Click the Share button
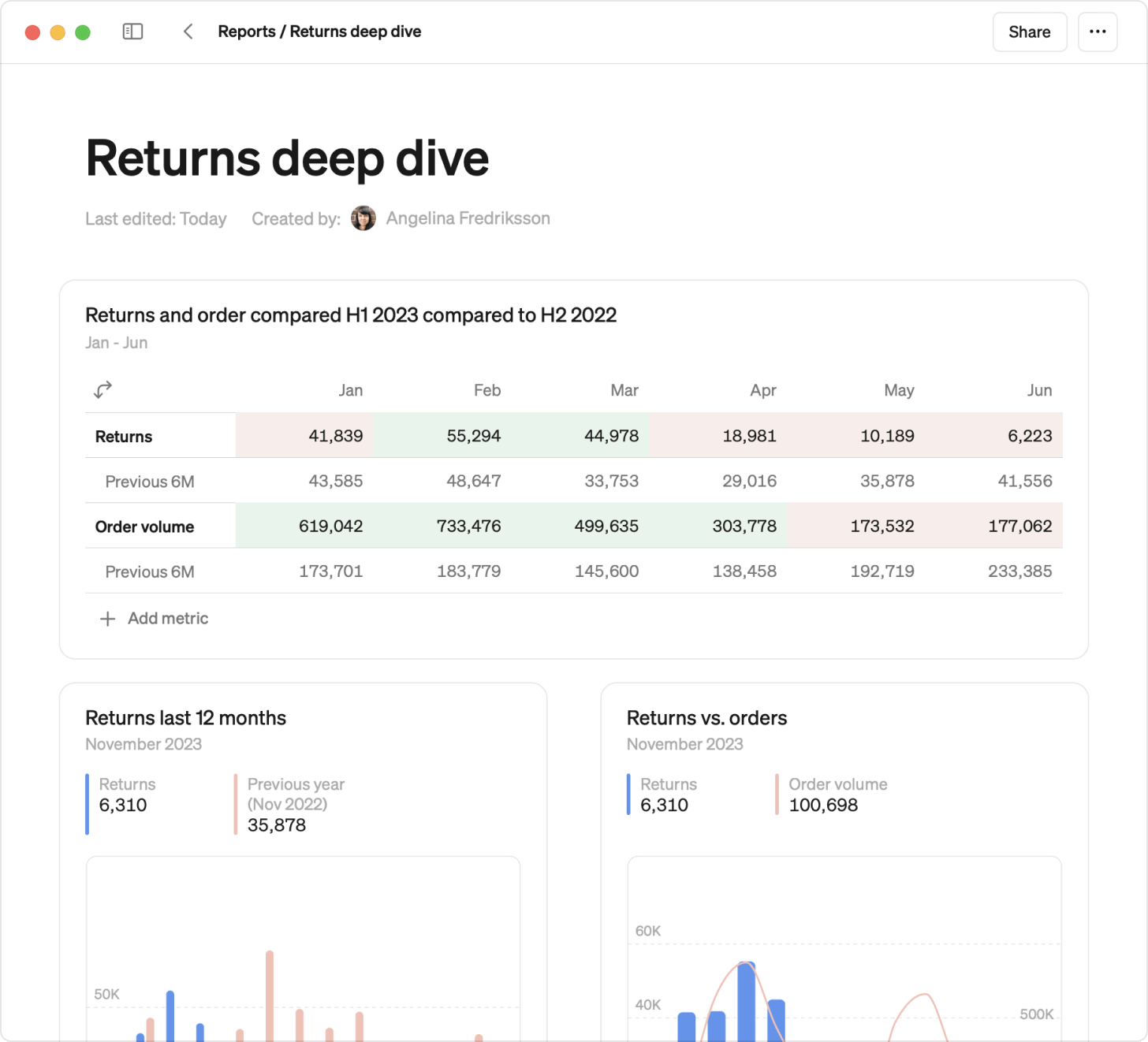The image size is (1148, 1042). coord(1030,32)
